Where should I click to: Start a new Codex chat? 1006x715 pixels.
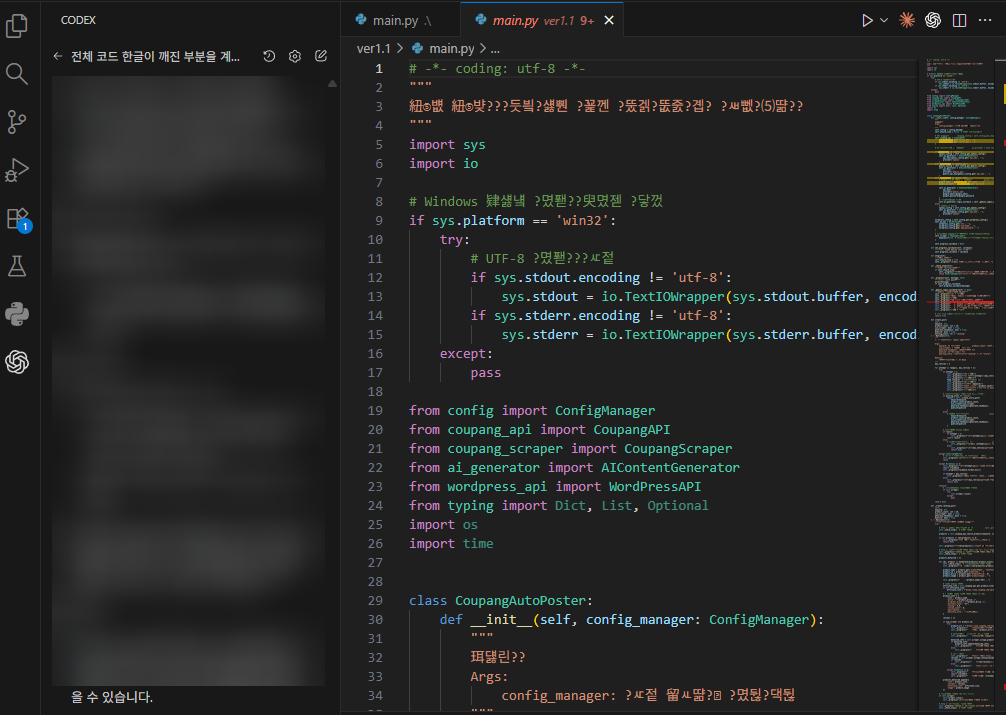click(321, 56)
